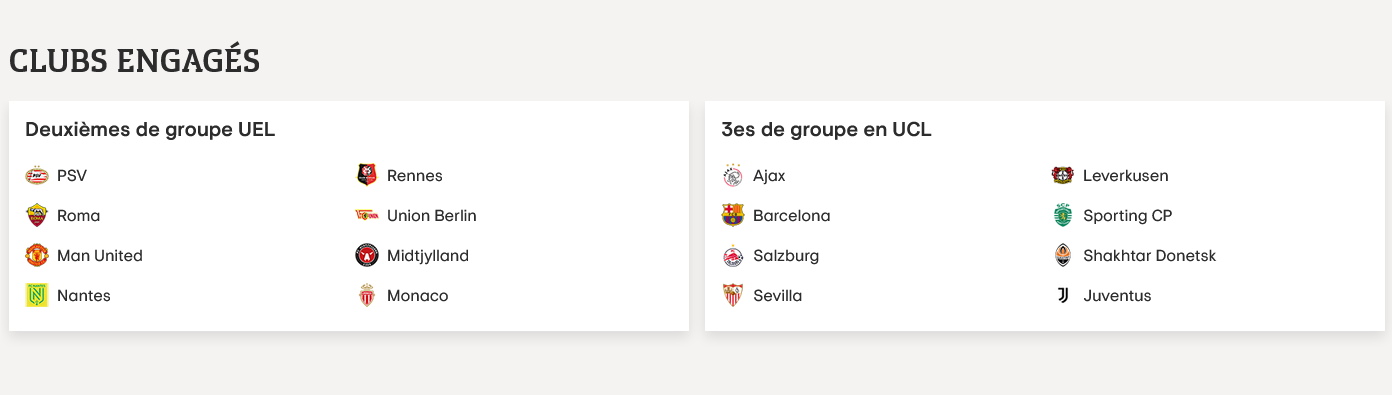Click the Ajax club crest icon
The width and height of the screenshot is (1392, 395).
(733, 176)
